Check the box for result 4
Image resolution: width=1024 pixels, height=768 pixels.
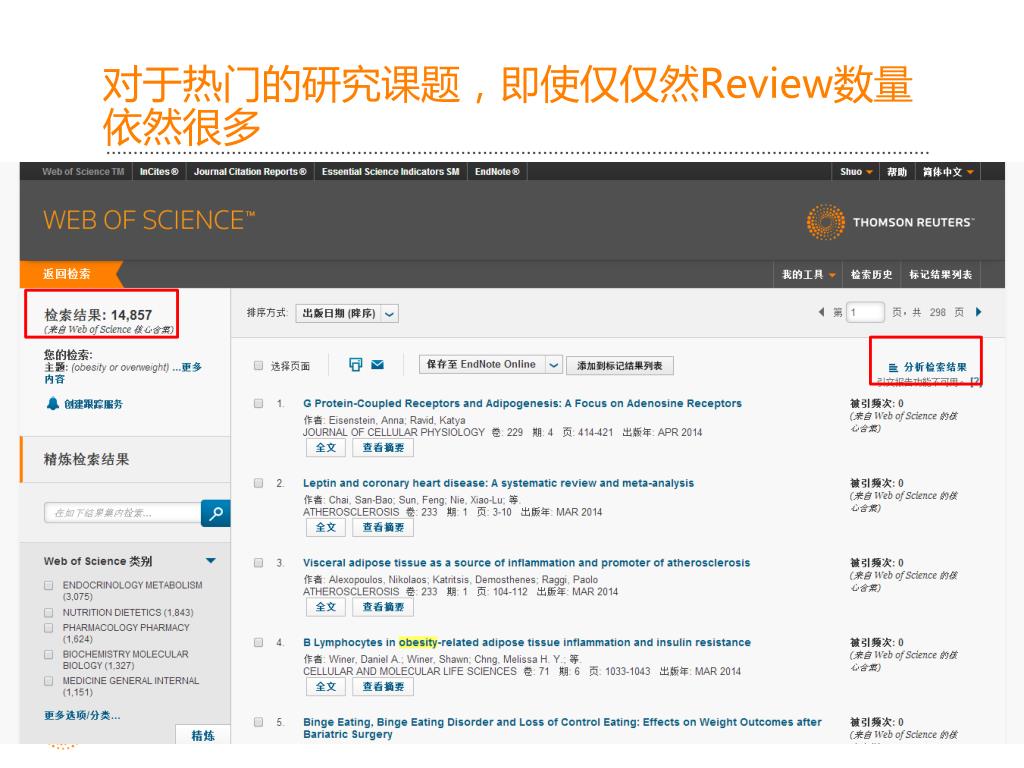tap(259, 643)
